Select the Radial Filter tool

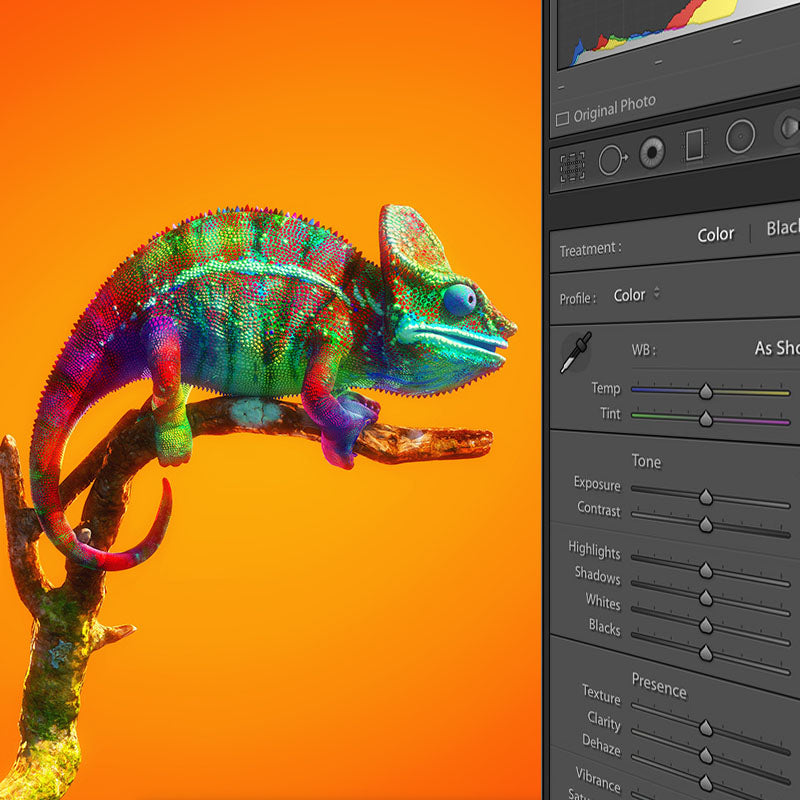click(x=740, y=137)
